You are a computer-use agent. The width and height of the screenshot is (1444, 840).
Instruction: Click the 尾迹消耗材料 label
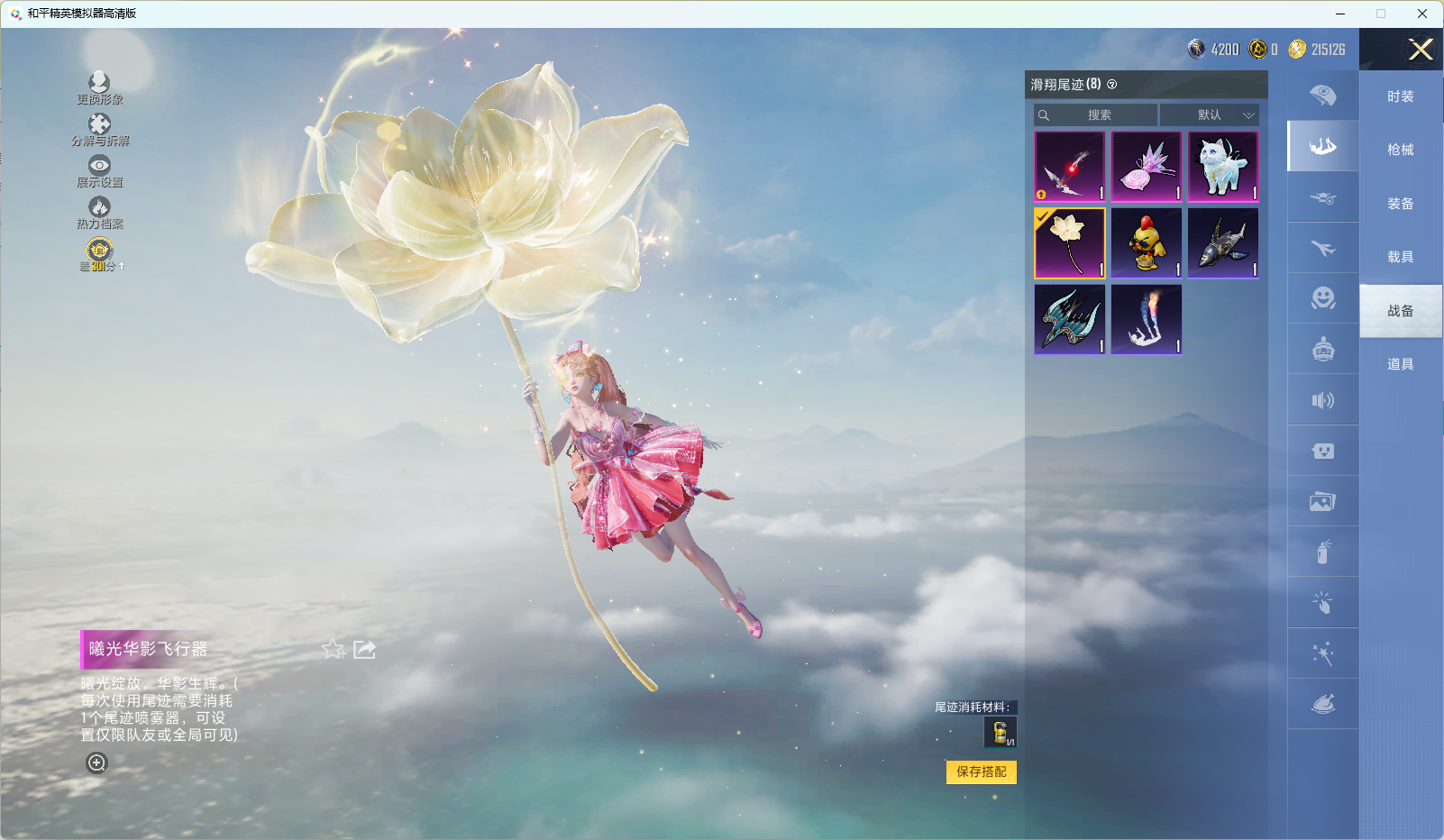click(x=972, y=707)
